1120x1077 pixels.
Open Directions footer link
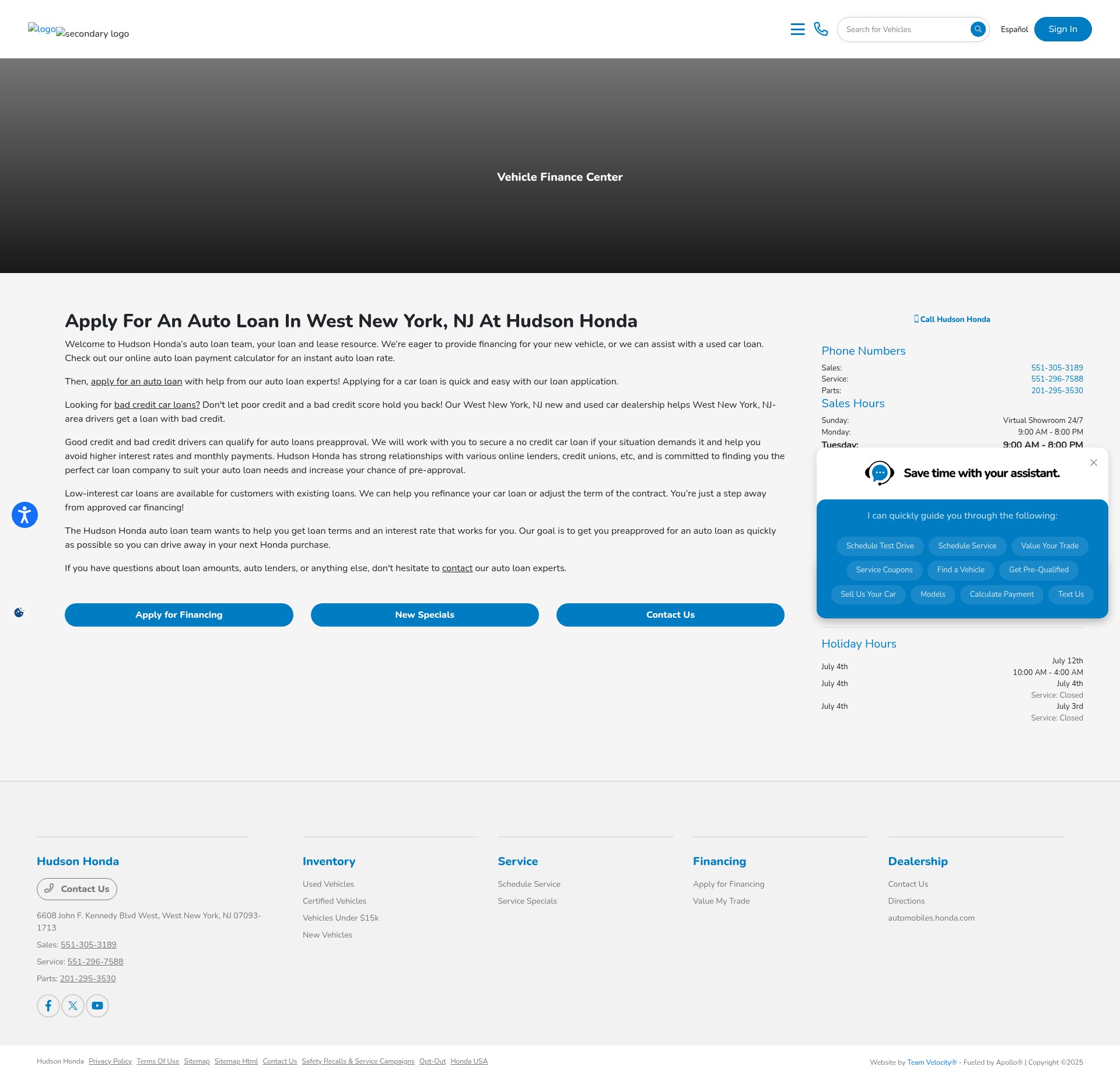tap(907, 901)
